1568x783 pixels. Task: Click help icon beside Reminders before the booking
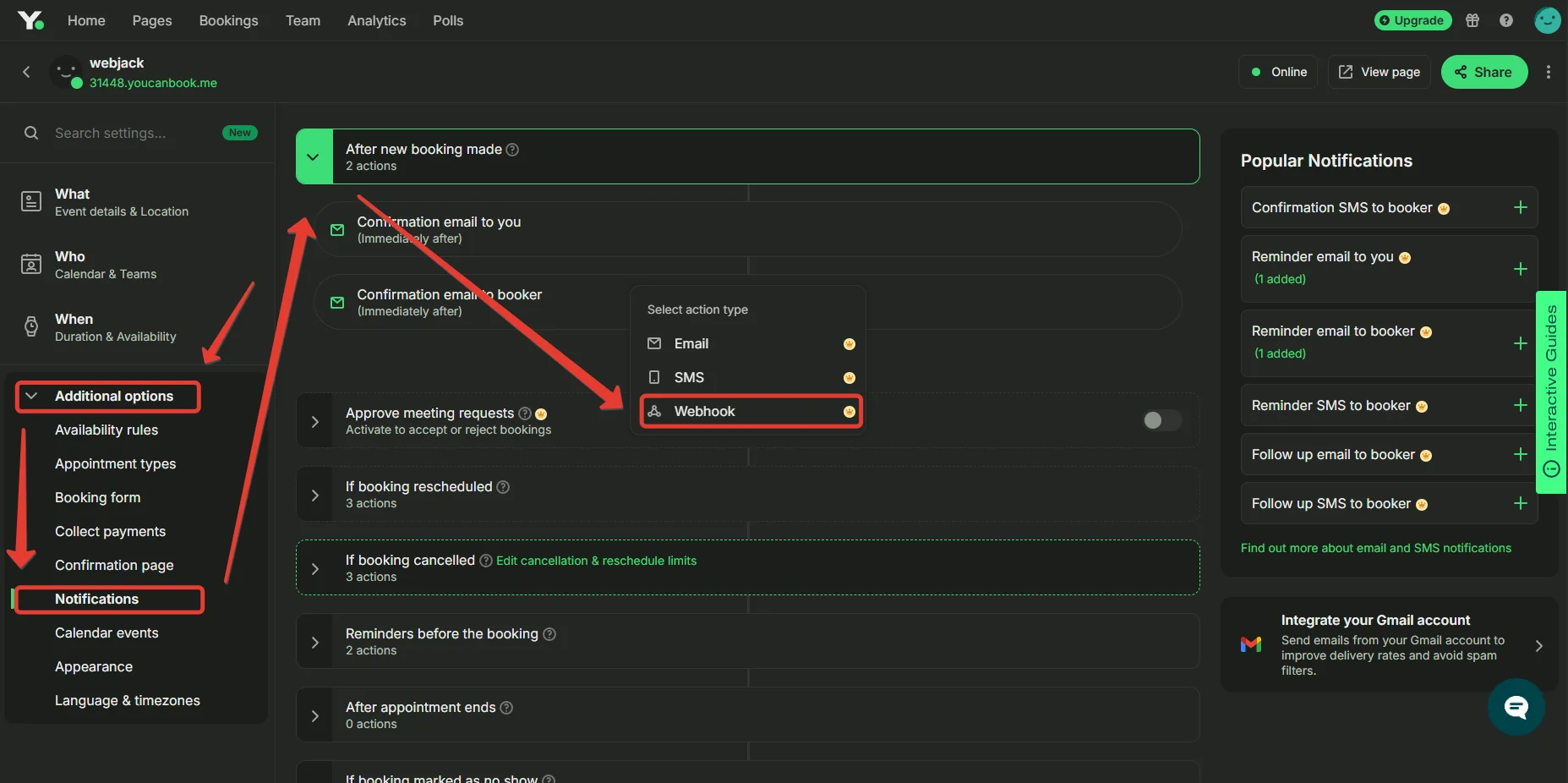click(x=549, y=634)
